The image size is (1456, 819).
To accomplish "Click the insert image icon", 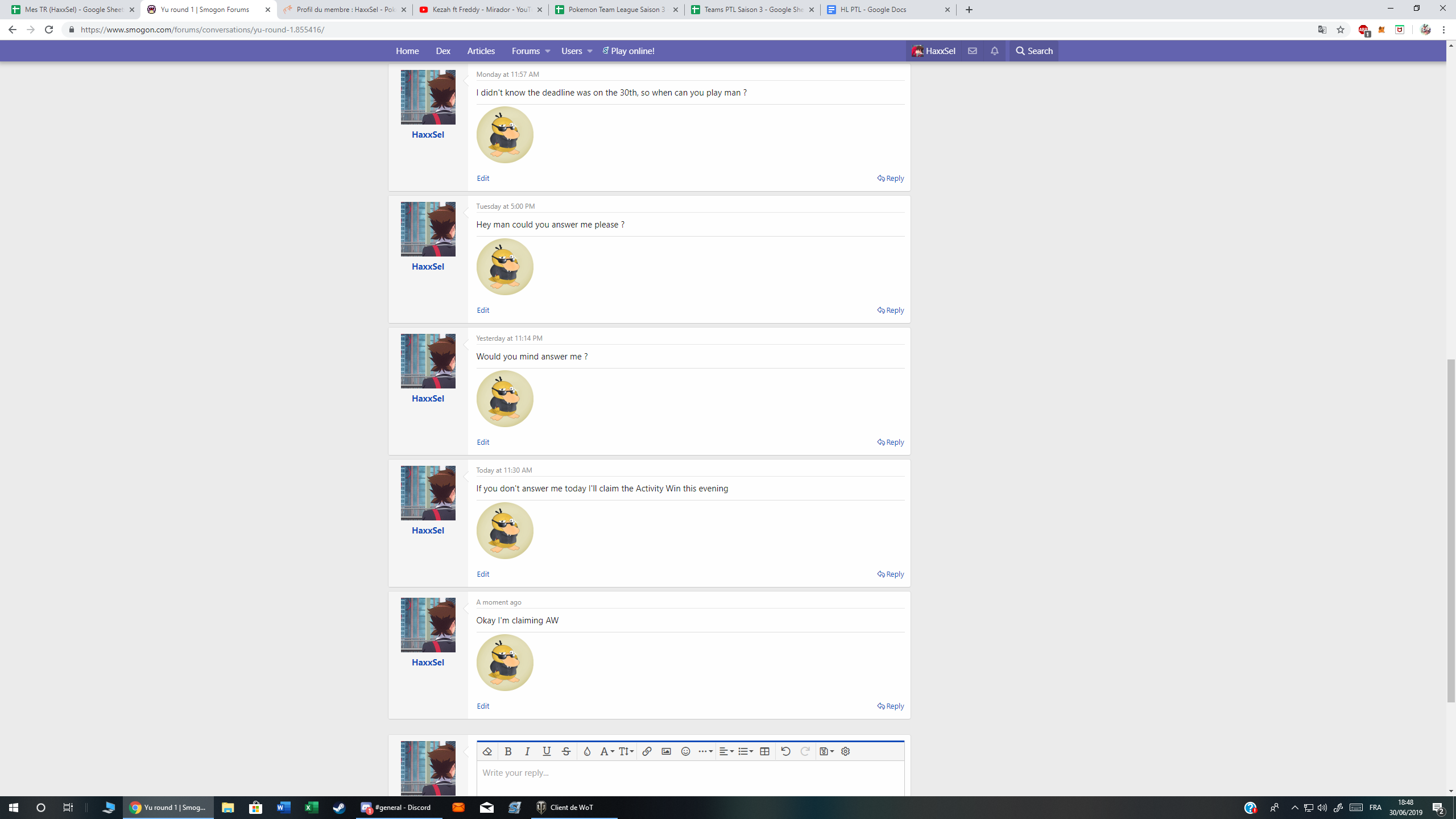I will pyautogui.click(x=666, y=751).
